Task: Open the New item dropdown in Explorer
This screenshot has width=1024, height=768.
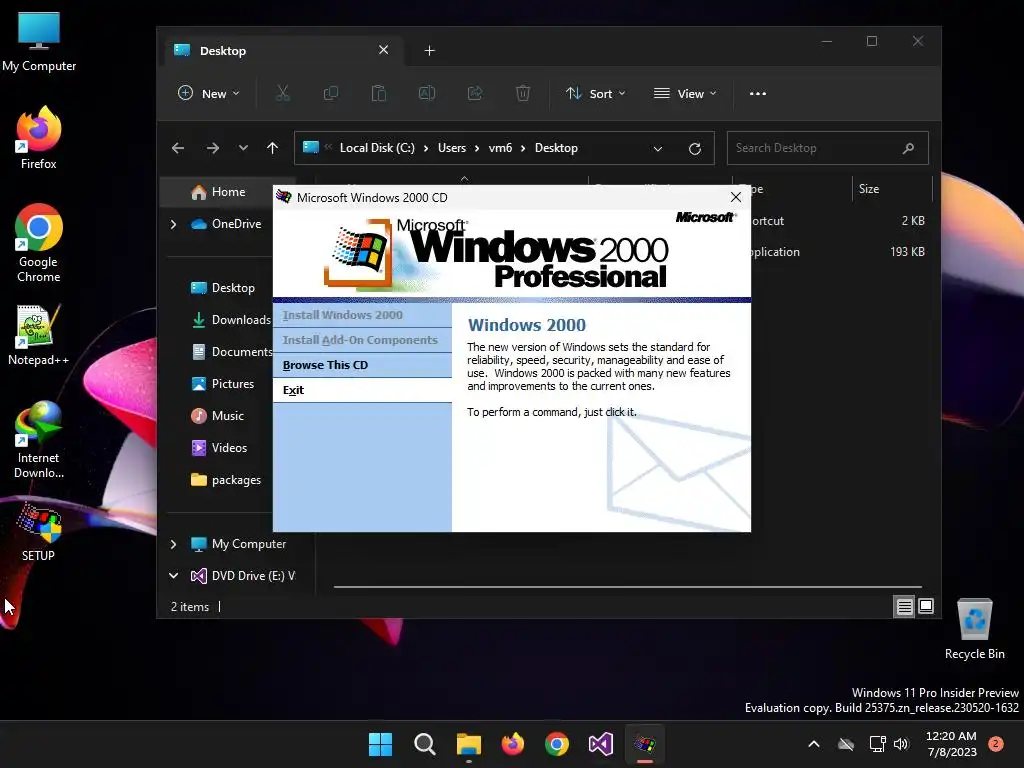Action: click(209, 93)
